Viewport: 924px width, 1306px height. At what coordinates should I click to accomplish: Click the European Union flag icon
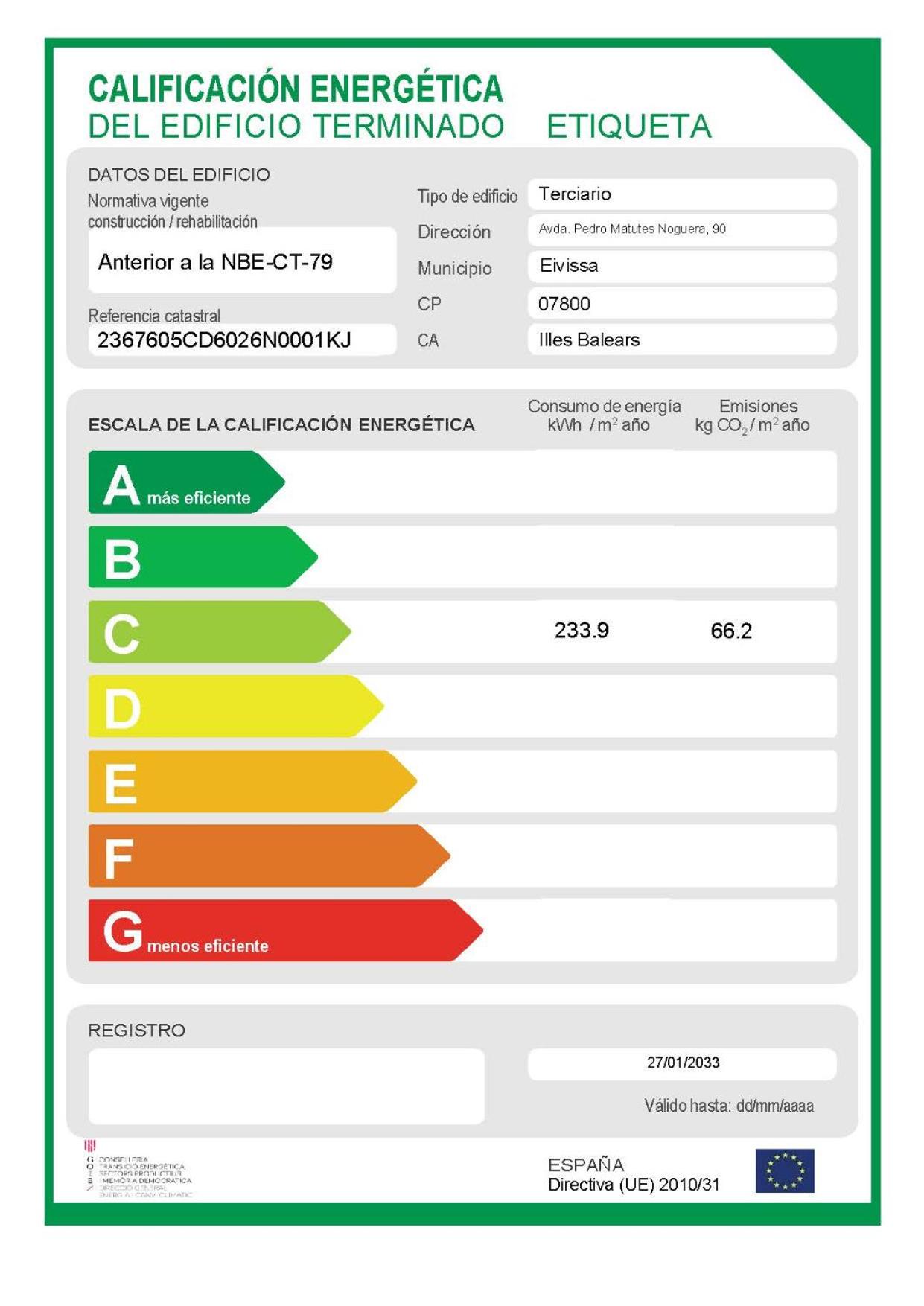[x=784, y=1170]
